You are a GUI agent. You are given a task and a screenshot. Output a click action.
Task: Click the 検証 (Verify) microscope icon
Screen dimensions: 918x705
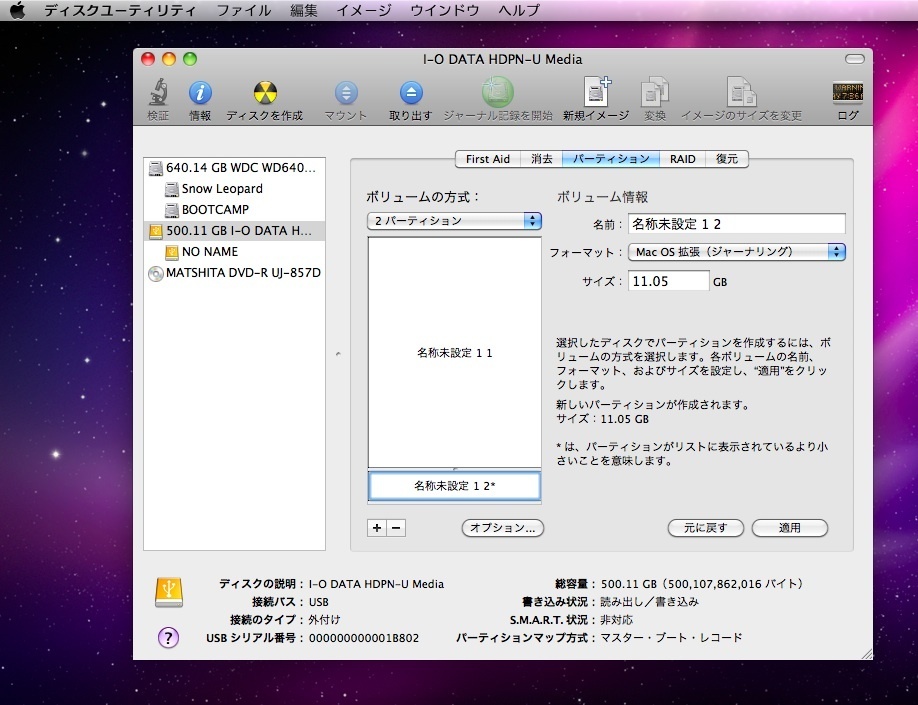click(x=158, y=95)
